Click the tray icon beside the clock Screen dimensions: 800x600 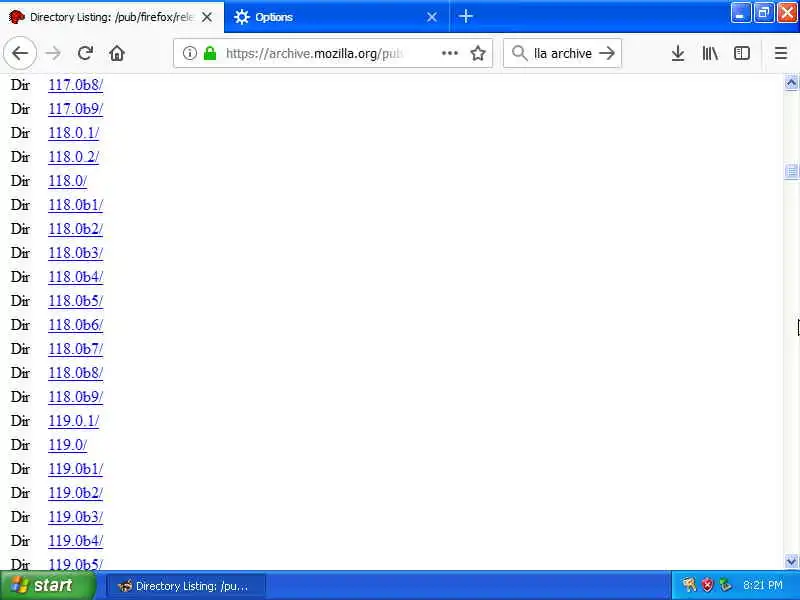725,585
